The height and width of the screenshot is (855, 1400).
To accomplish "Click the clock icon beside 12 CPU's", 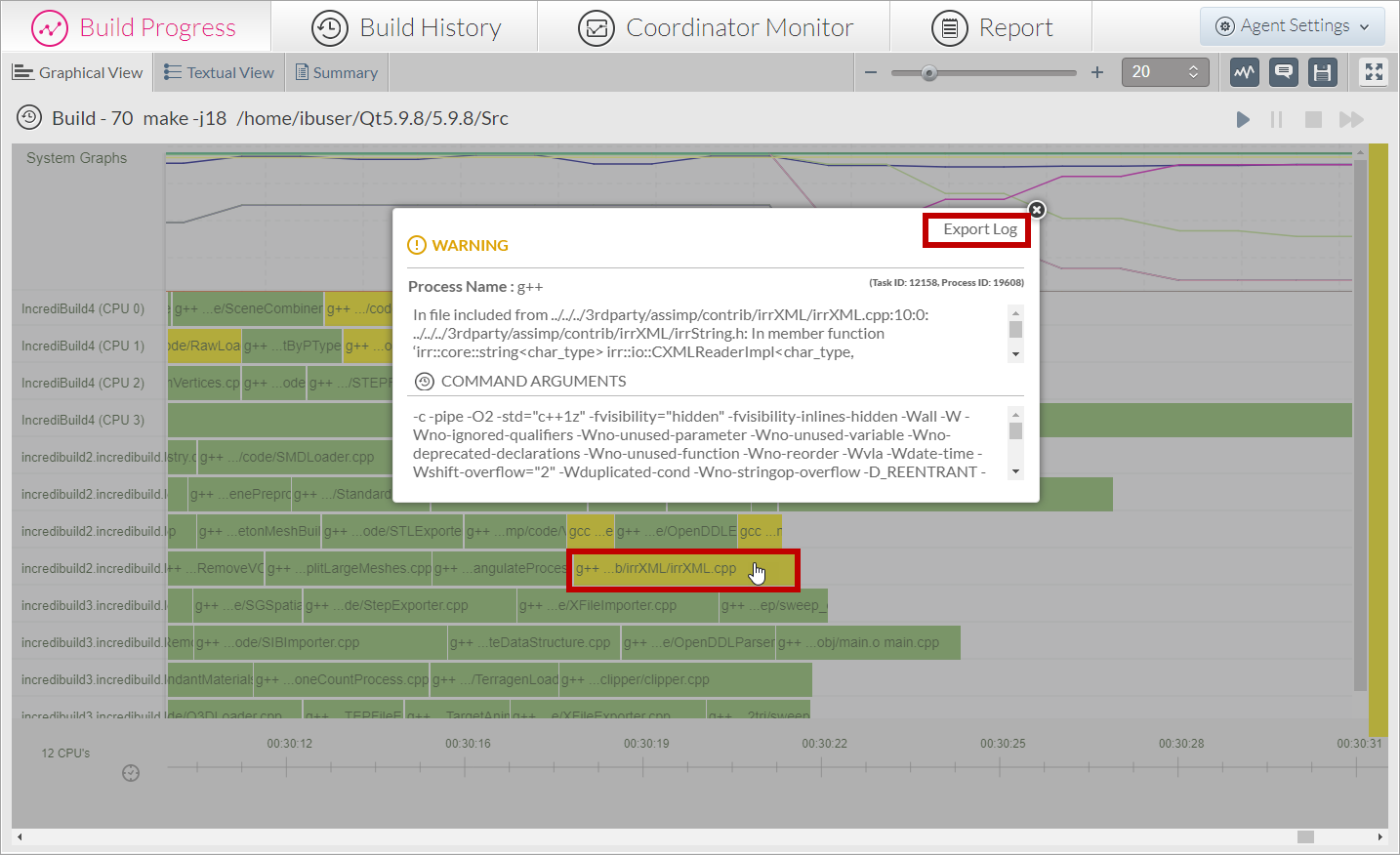I will click(131, 773).
